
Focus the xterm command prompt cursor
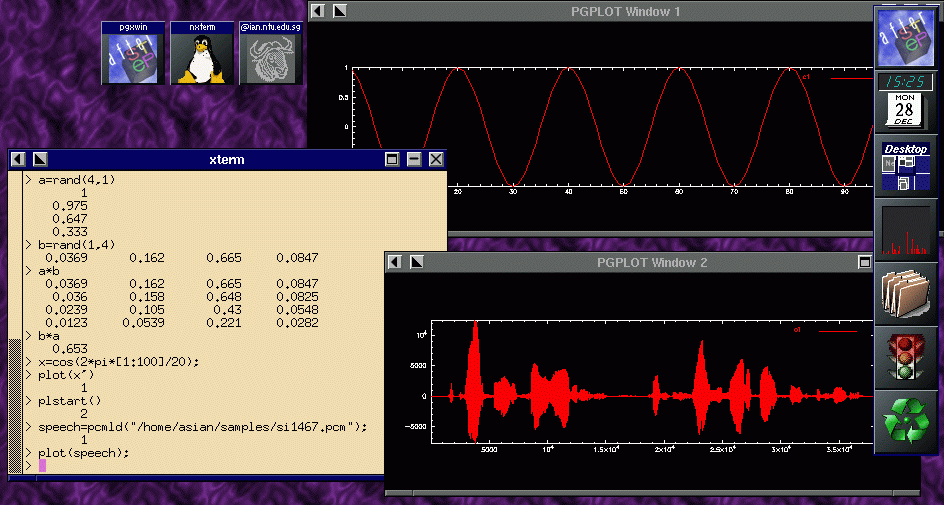pos(42,466)
